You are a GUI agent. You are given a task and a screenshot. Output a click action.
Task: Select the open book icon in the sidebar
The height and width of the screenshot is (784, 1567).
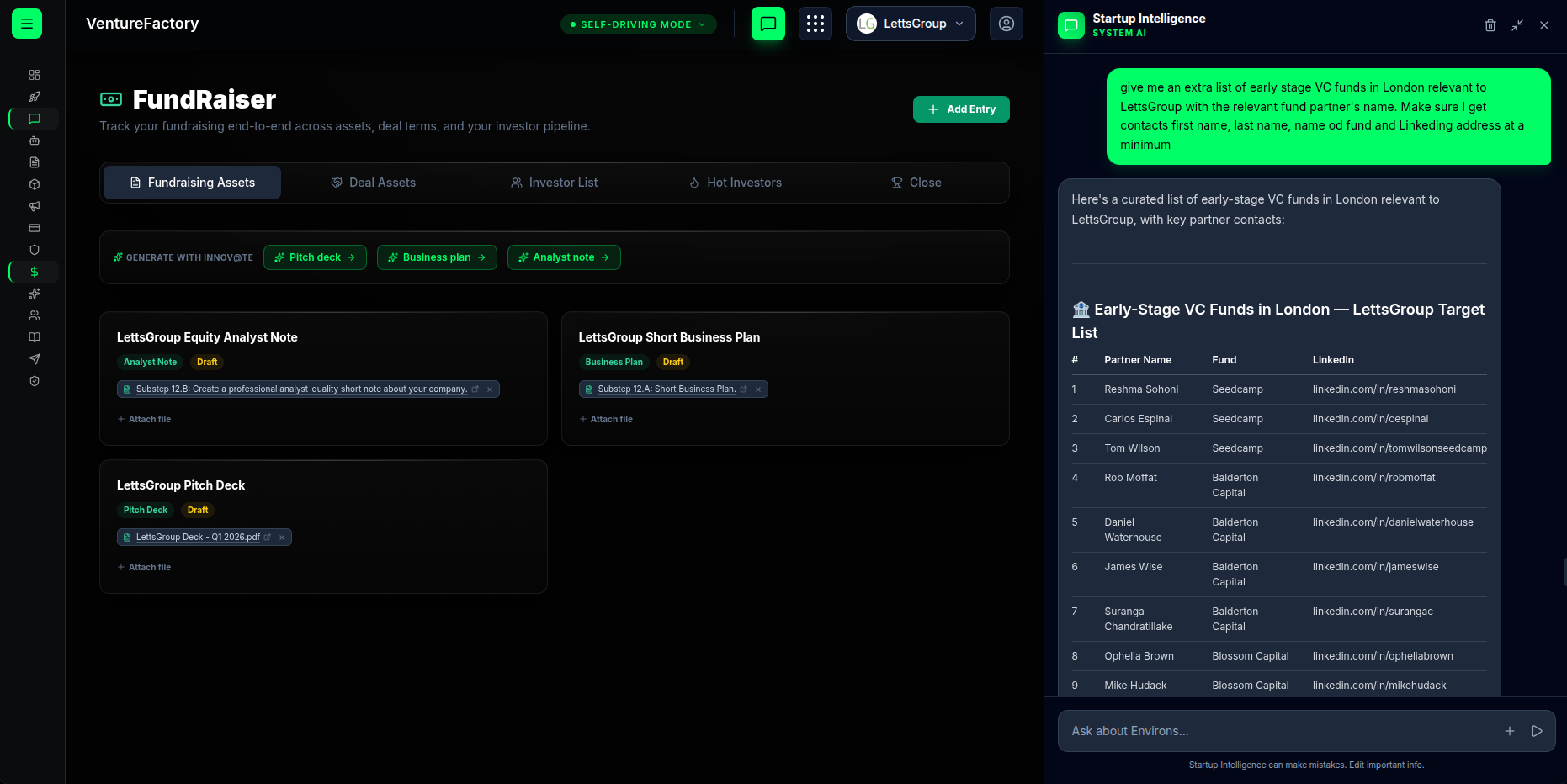coord(35,337)
